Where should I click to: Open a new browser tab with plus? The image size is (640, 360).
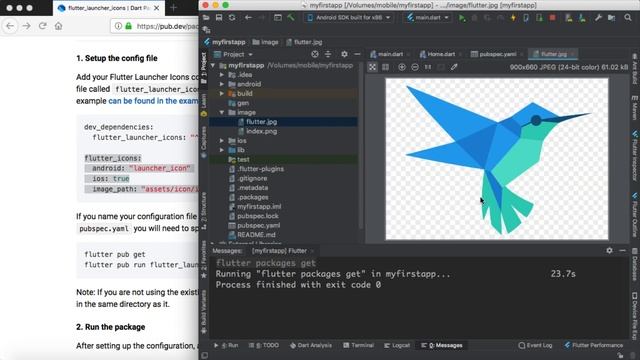(173, 8)
